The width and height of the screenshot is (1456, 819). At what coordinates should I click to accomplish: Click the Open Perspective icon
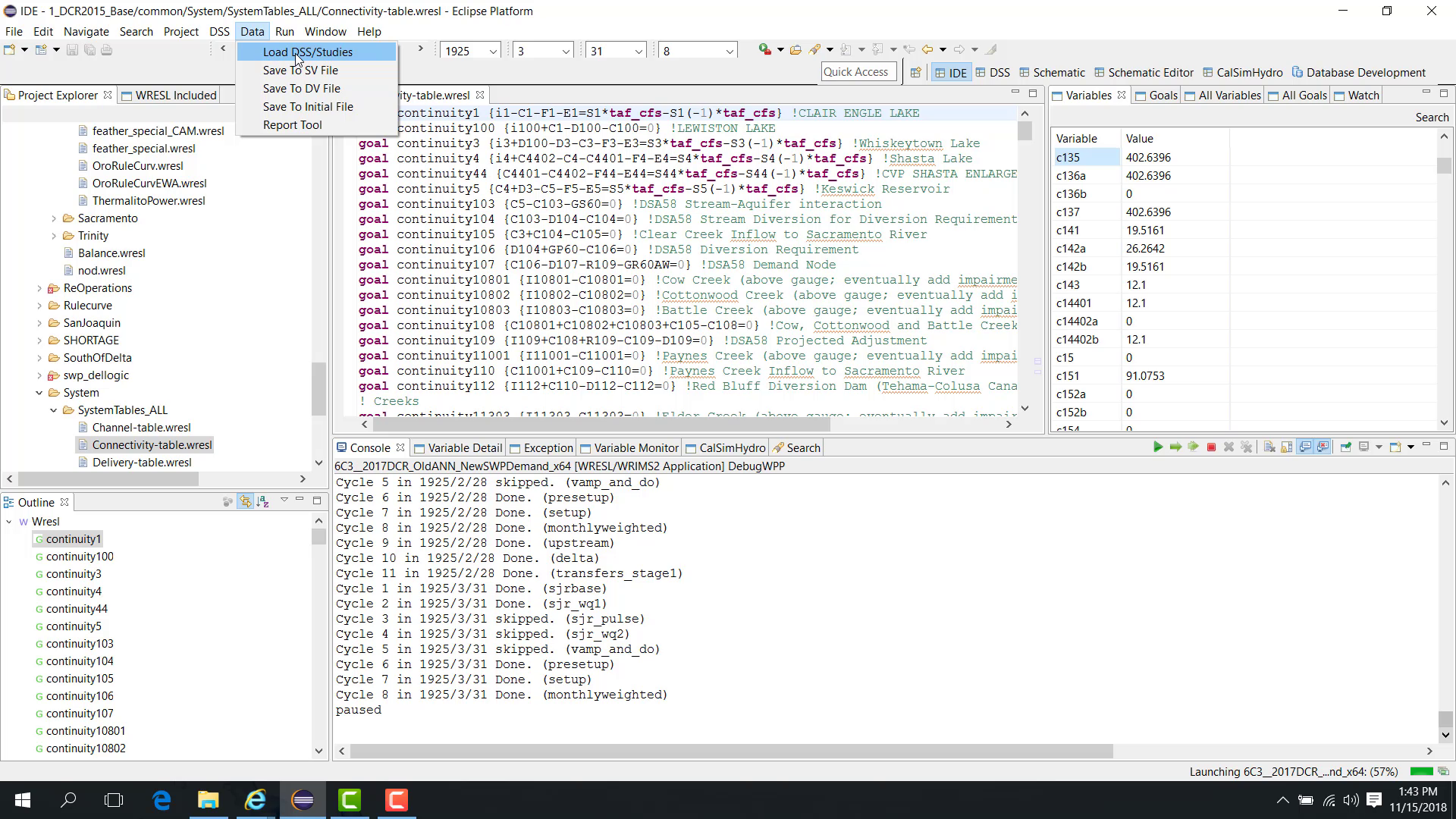point(915,73)
